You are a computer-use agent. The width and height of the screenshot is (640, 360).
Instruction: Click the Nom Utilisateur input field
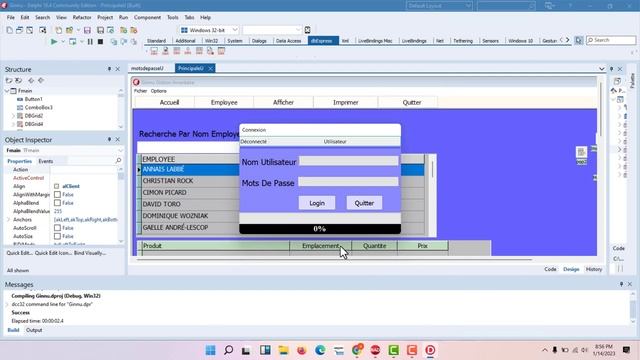pyautogui.click(x=349, y=161)
